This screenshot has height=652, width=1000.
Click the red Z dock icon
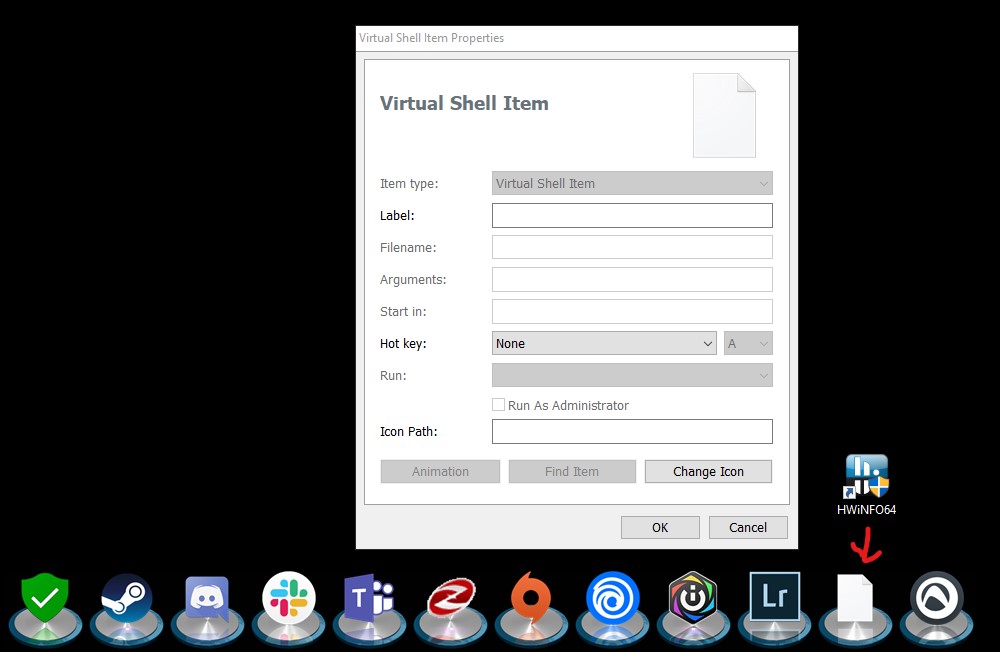coord(450,600)
